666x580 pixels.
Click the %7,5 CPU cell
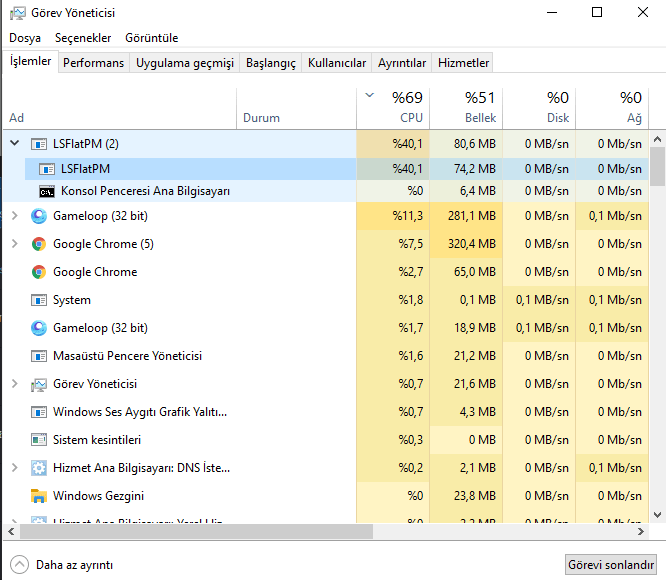393,244
